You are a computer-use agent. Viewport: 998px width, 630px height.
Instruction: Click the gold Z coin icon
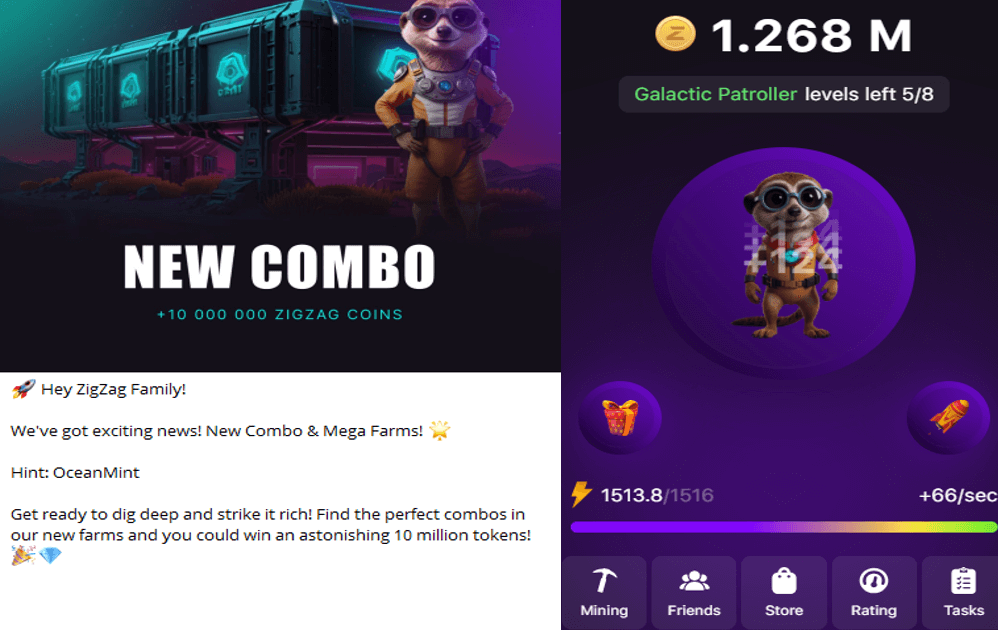[x=675, y=34]
